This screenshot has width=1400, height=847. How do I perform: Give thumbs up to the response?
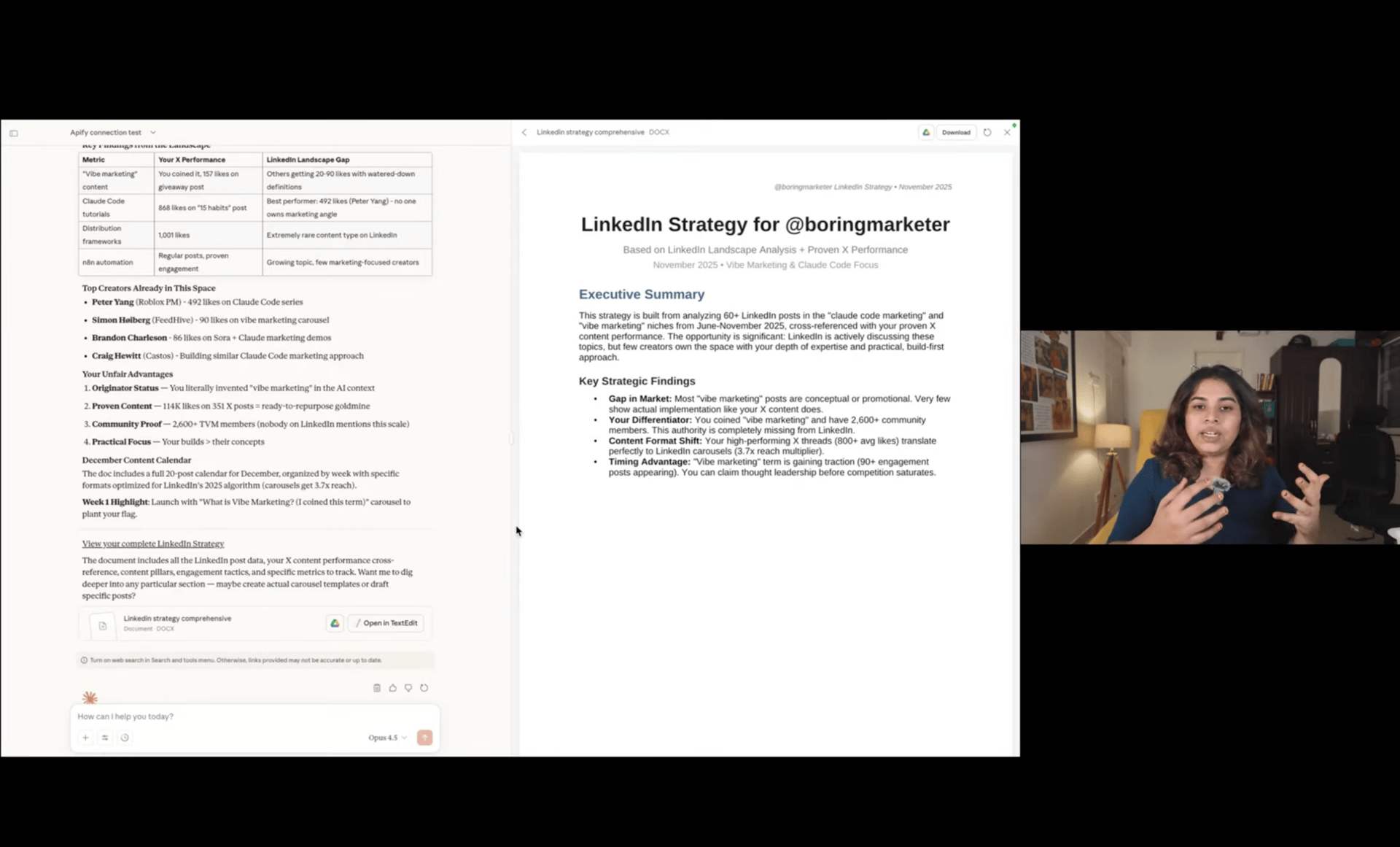392,688
